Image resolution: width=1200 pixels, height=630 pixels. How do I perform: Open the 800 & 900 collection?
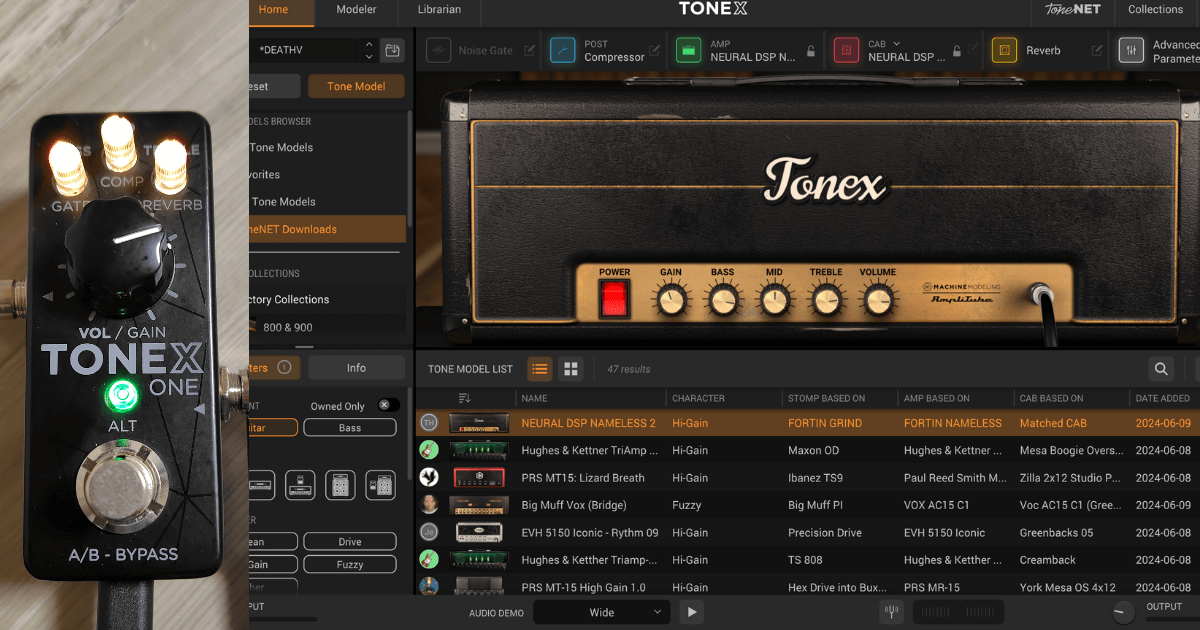(x=328, y=327)
